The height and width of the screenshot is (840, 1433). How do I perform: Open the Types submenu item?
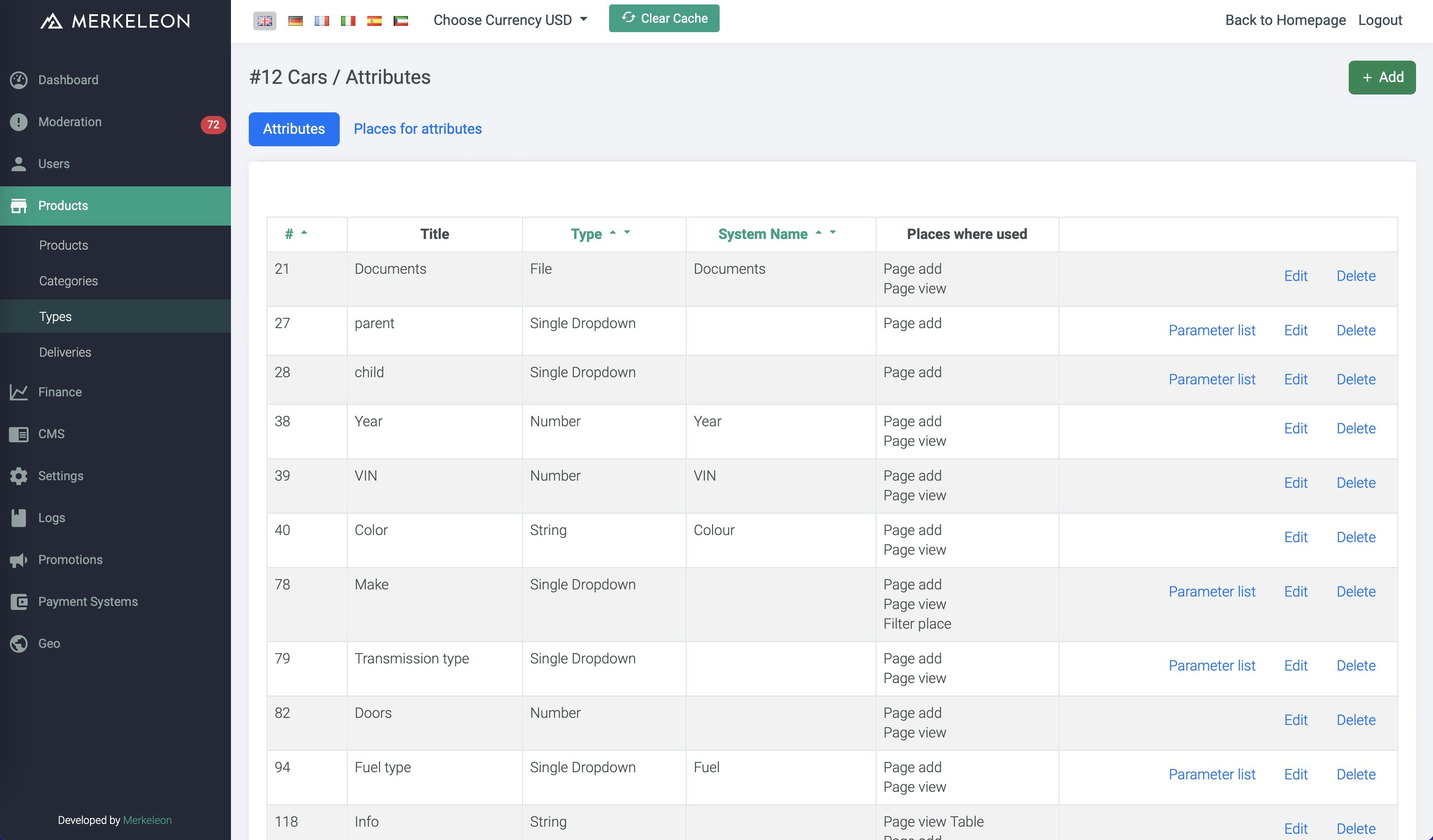[x=115, y=317]
